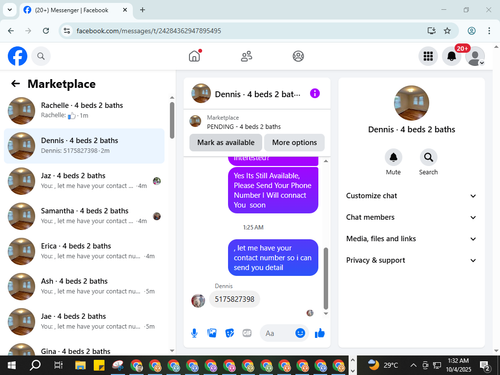500x375 pixels.
Task: Click taskbar clock 1:32 AM
Action: [458, 365]
